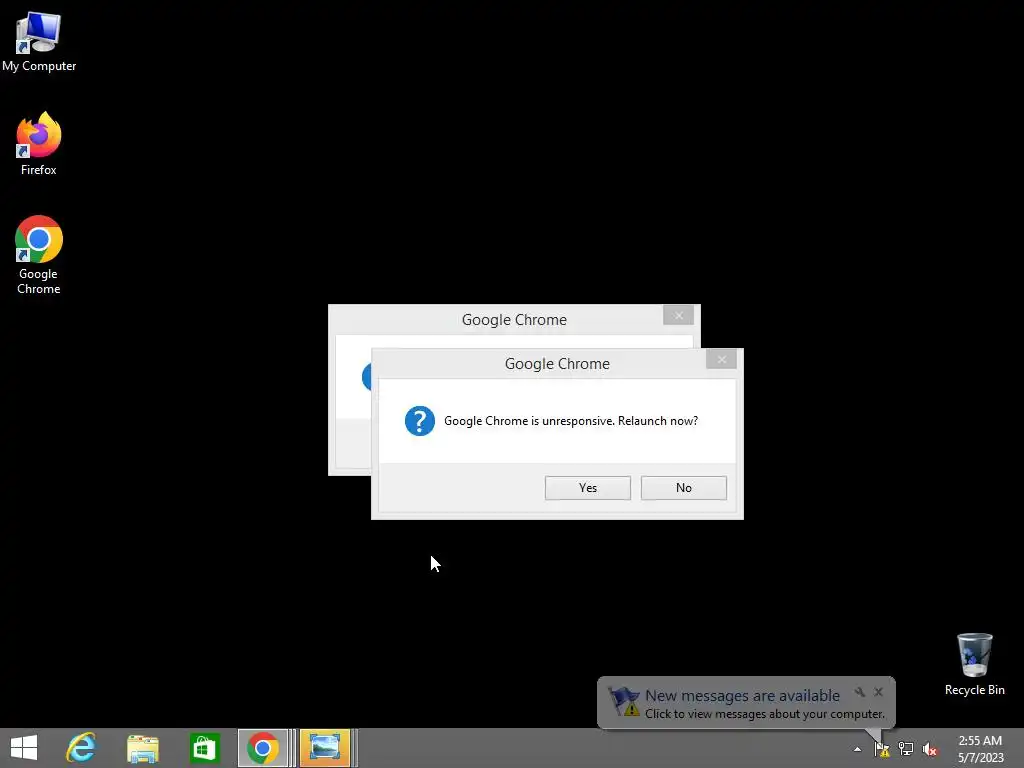Open the network tray icon
Screen dimensions: 1024x768
906,749
